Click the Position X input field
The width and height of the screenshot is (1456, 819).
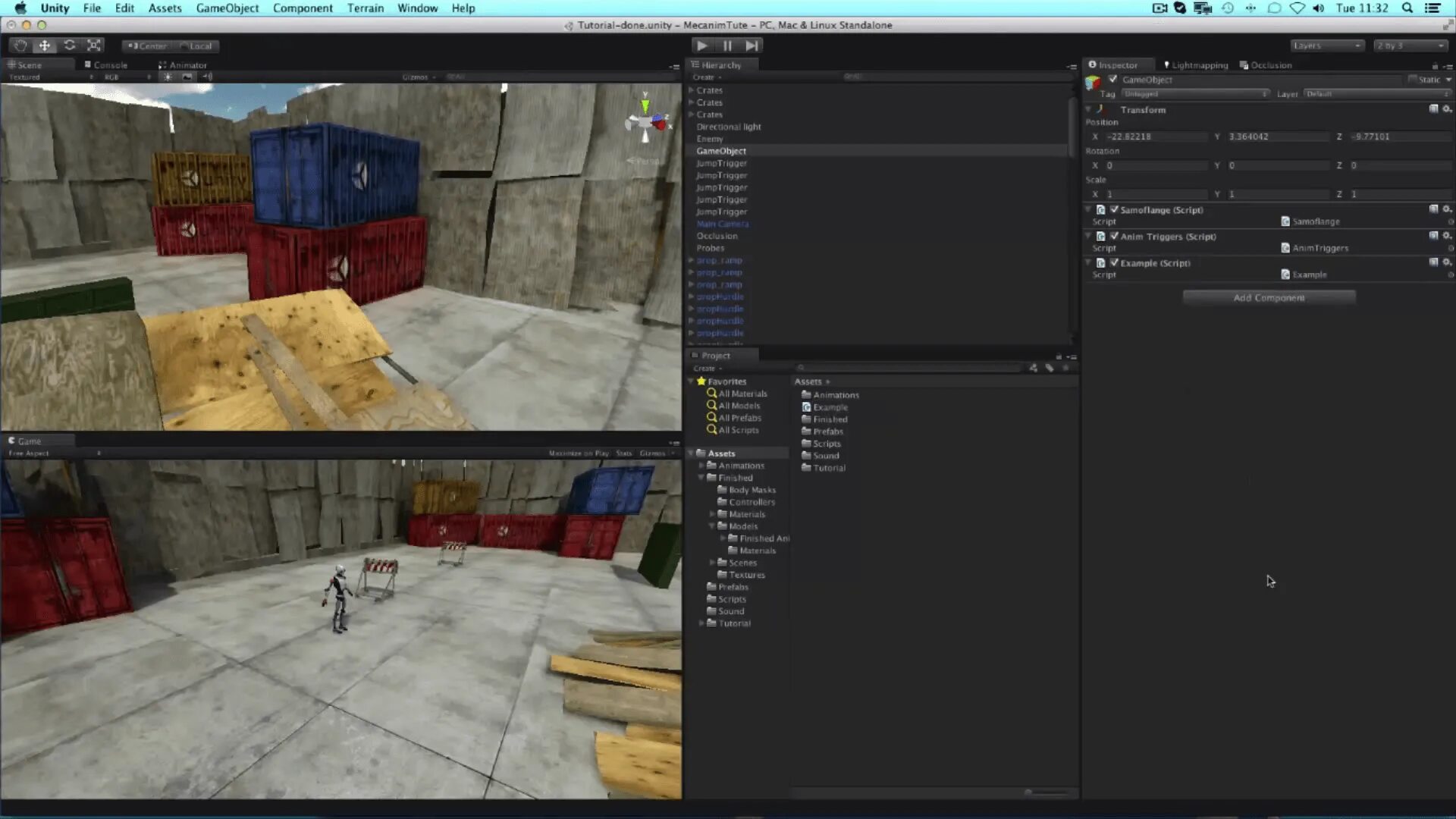click(1155, 136)
